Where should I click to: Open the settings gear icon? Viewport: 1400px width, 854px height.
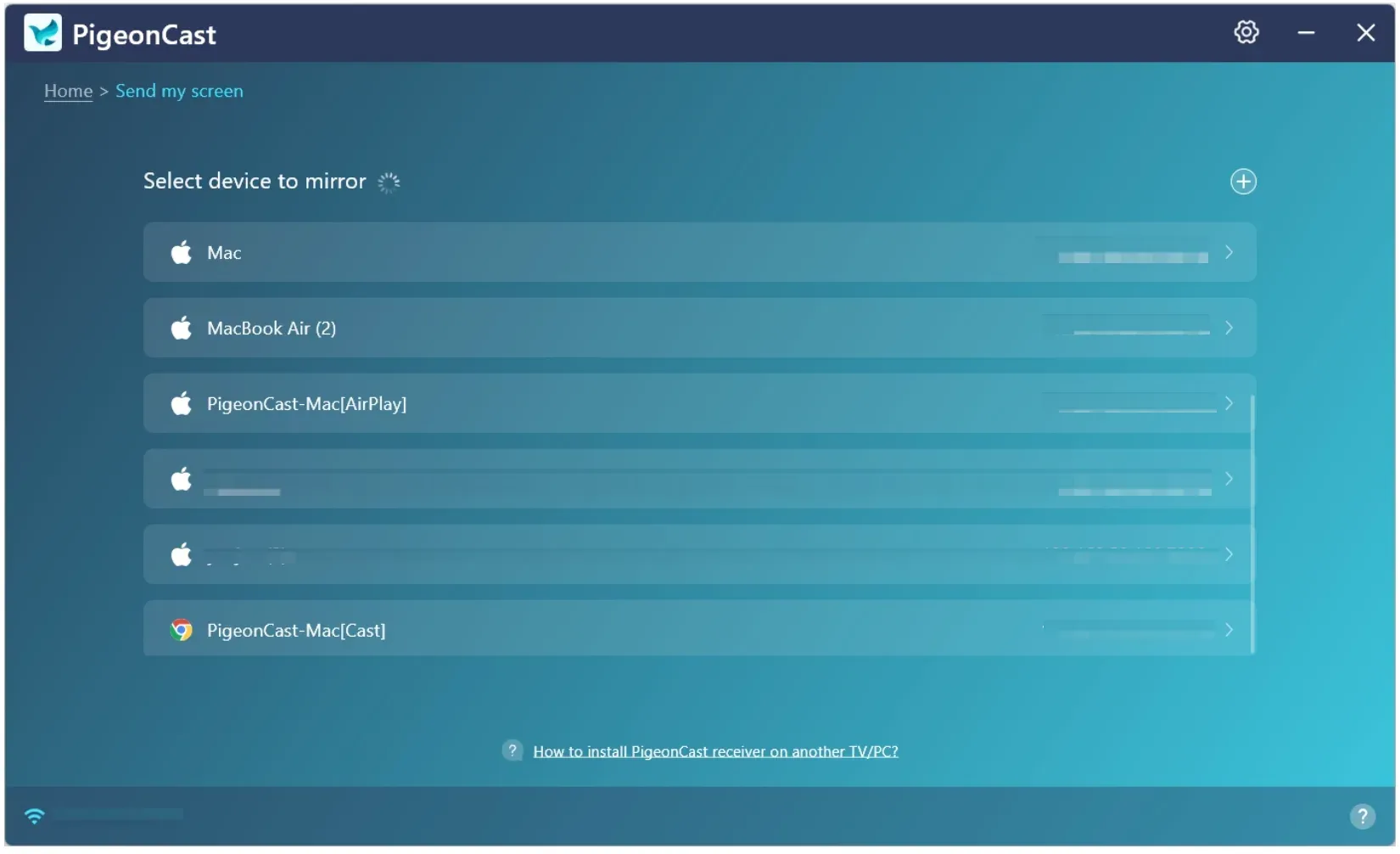pos(1246,32)
